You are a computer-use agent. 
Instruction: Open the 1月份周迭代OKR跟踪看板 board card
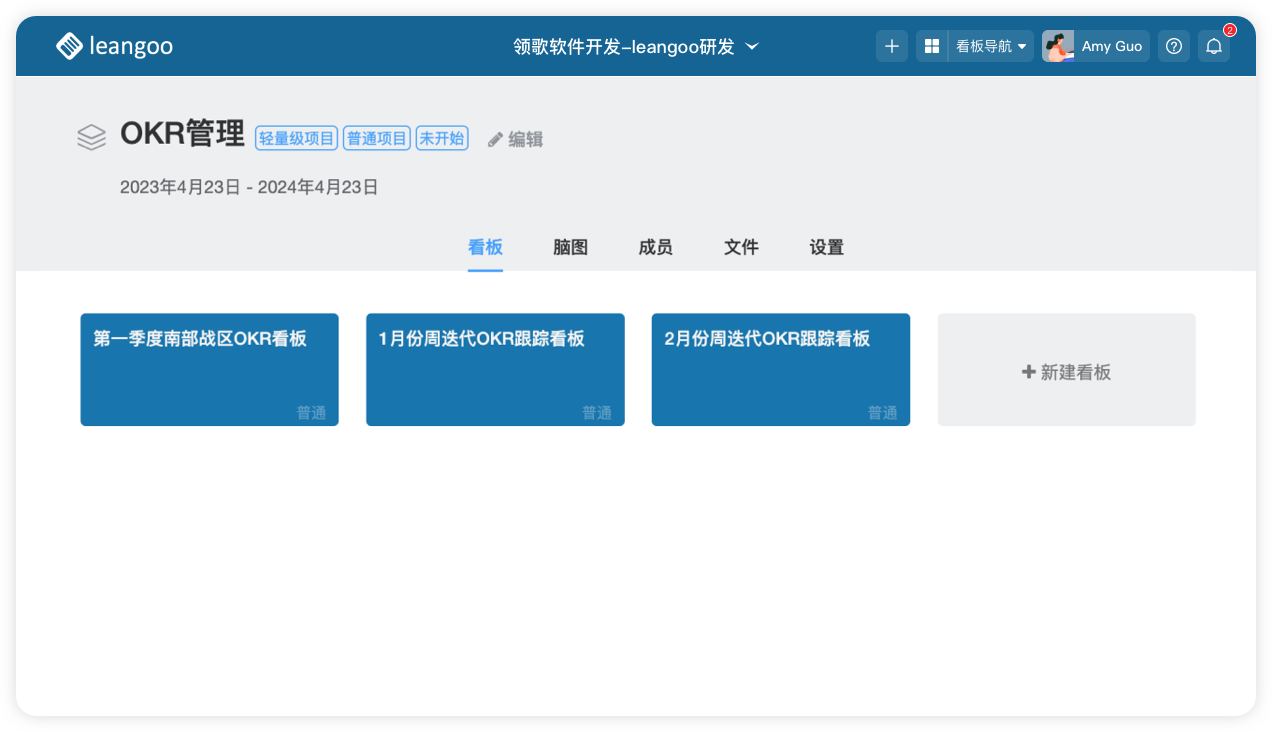(495, 370)
